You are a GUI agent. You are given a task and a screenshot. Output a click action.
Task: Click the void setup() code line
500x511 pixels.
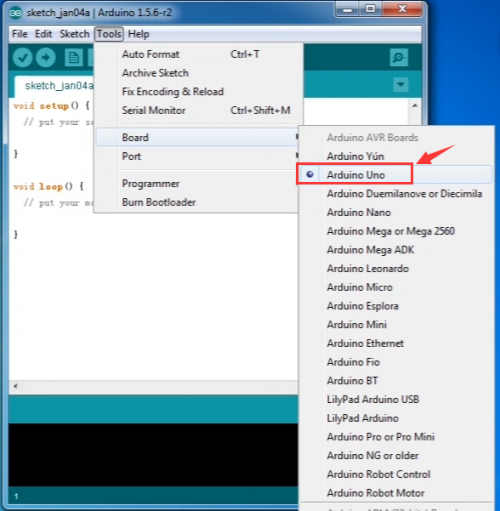click(51, 106)
